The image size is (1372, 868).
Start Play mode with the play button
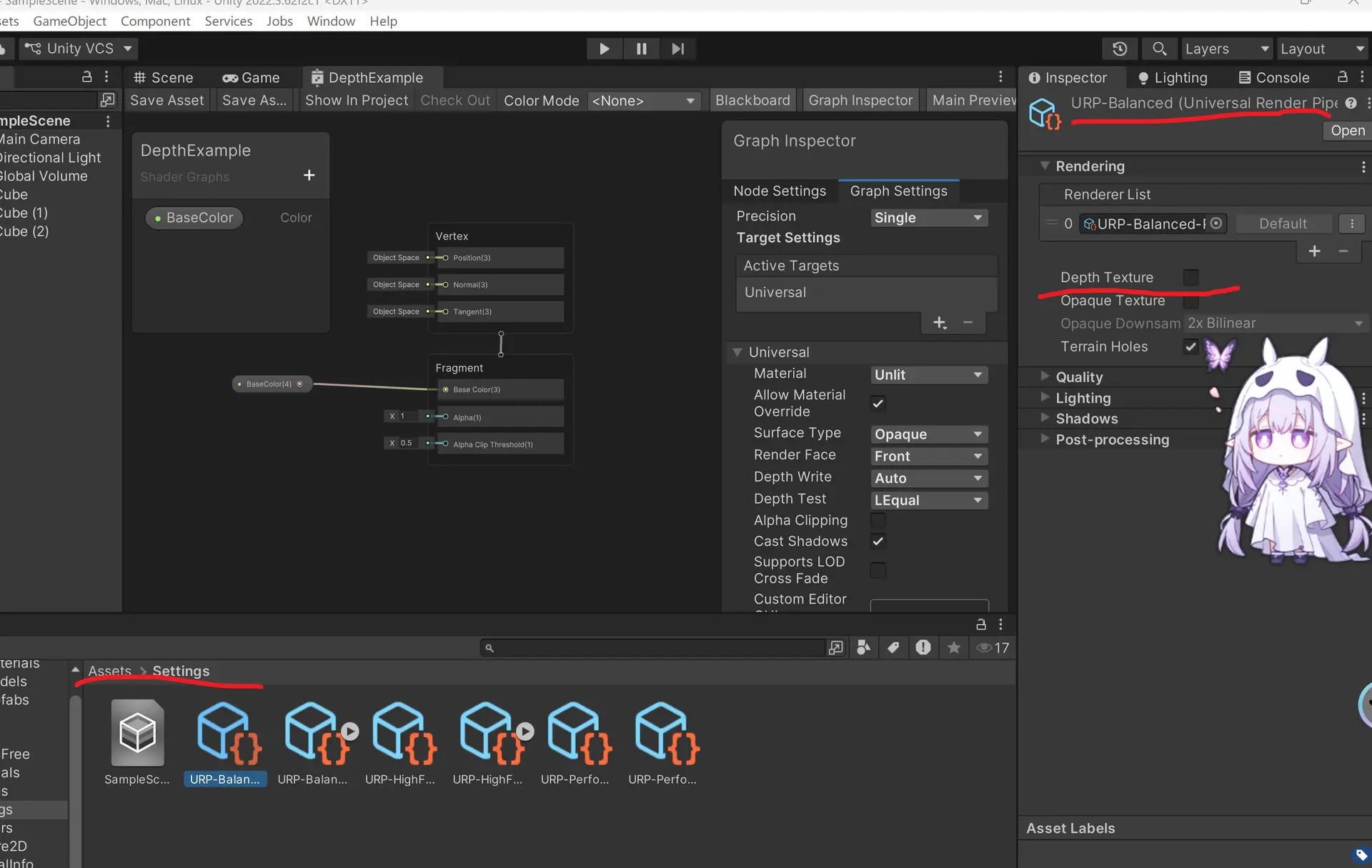pyautogui.click(x=604, y=49)
